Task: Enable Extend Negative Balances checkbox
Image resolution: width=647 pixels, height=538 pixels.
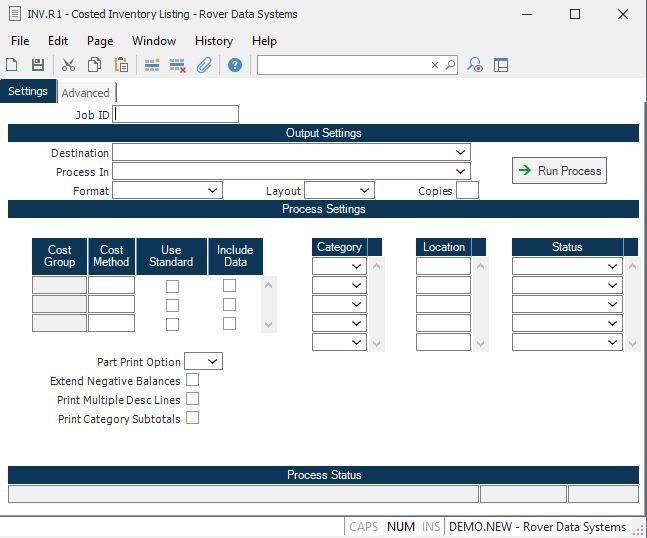Action: click(x=193, y=380)
